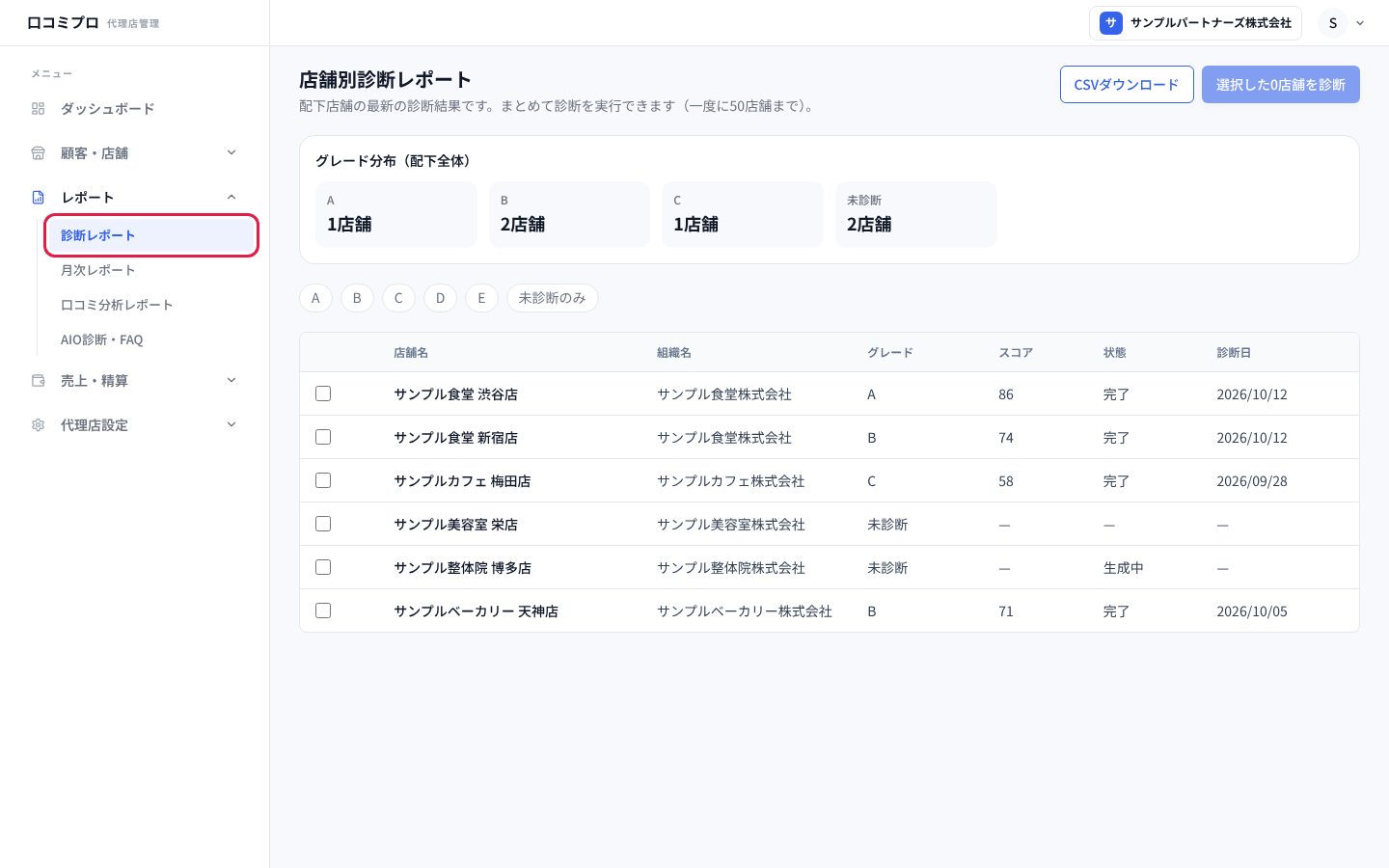The width and height of the screenshot is (1389, 868).
Task: Apply the 未診断のみ filter chip
Action: 553,298
